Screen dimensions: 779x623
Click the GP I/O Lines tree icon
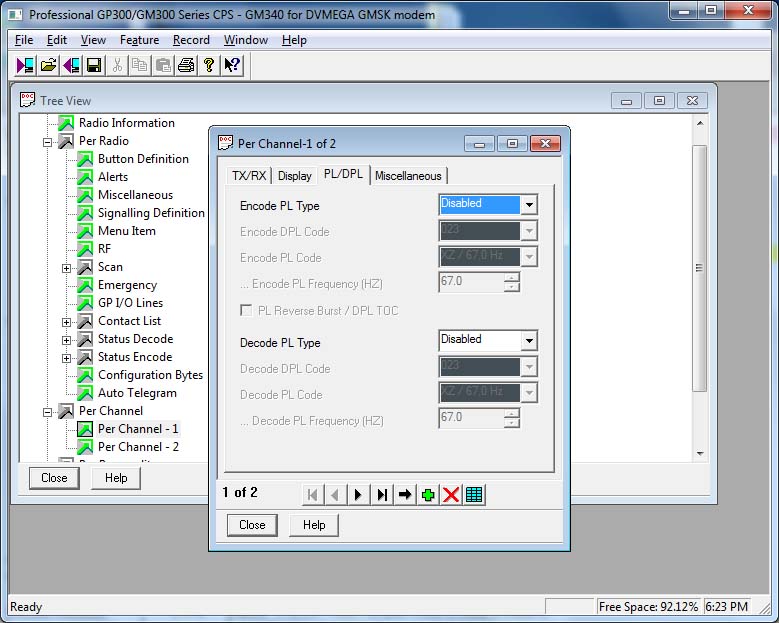(x=85, y=303)
